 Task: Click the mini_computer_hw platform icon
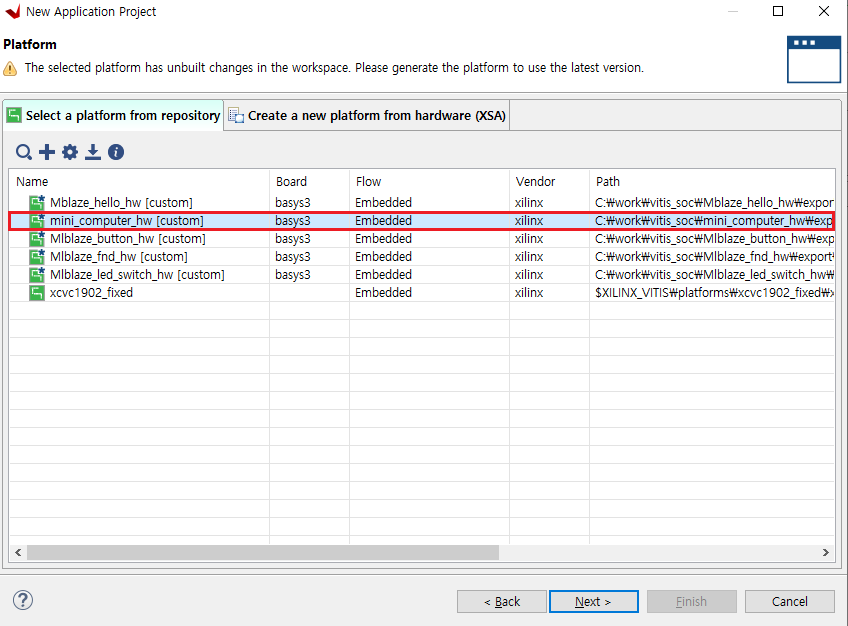click(37, 221)
